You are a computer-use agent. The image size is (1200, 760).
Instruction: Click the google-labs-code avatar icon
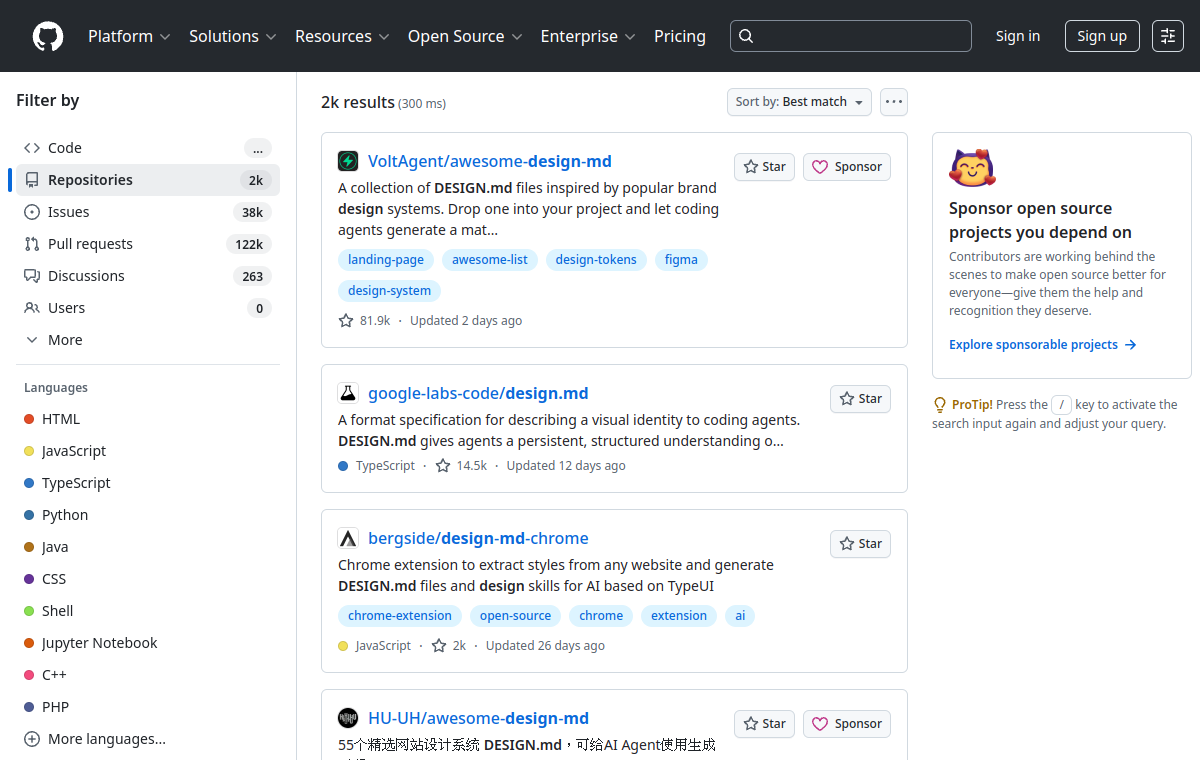pyautogui.click(x=348, y=393)
